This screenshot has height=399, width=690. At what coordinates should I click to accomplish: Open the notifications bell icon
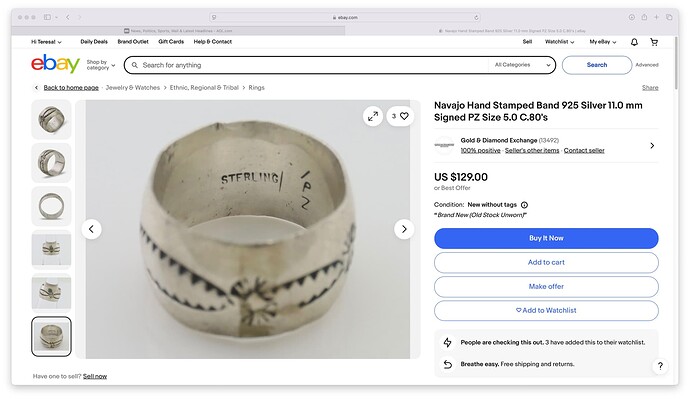(x=634, y=42)
